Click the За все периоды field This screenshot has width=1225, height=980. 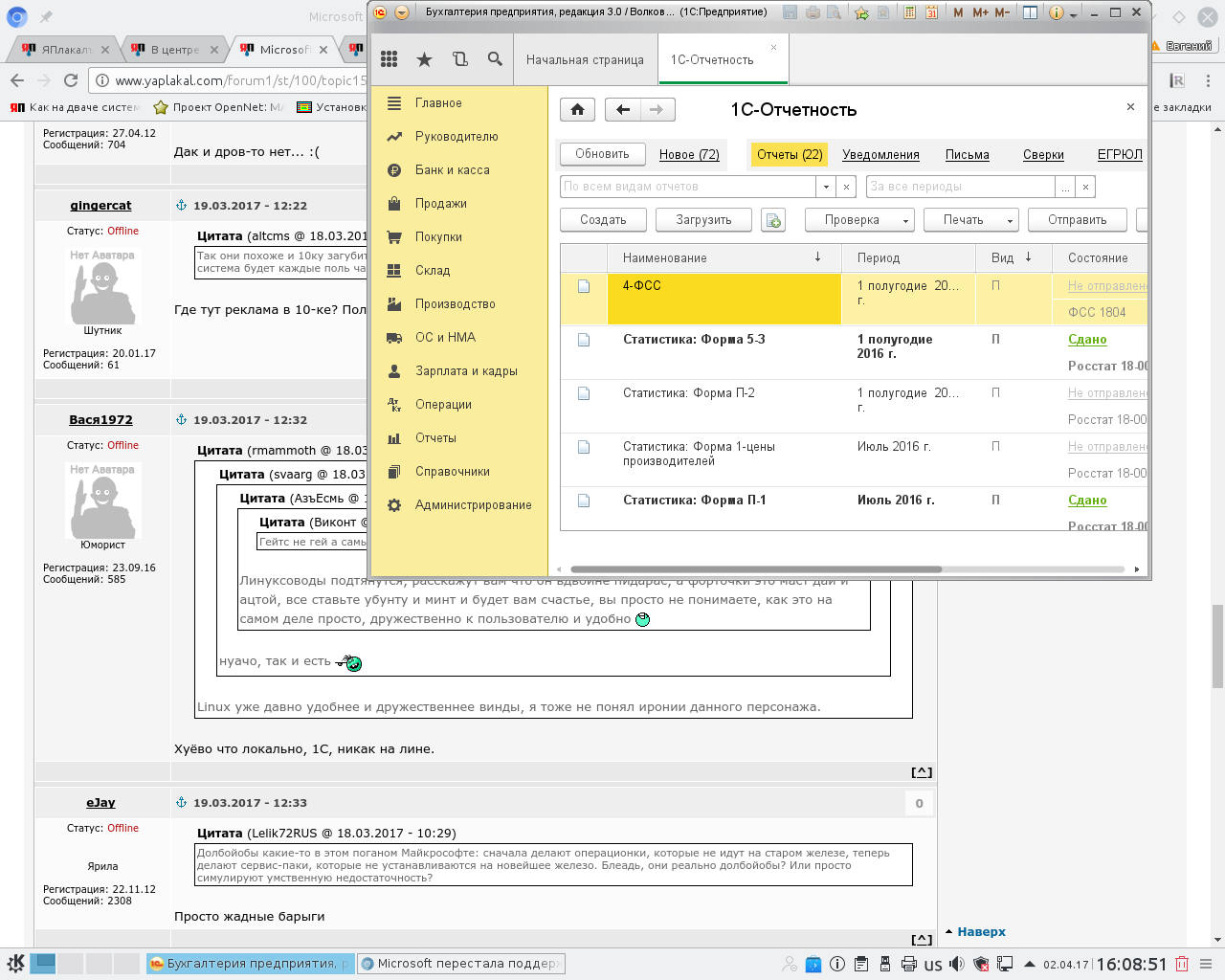pos(961,187)
